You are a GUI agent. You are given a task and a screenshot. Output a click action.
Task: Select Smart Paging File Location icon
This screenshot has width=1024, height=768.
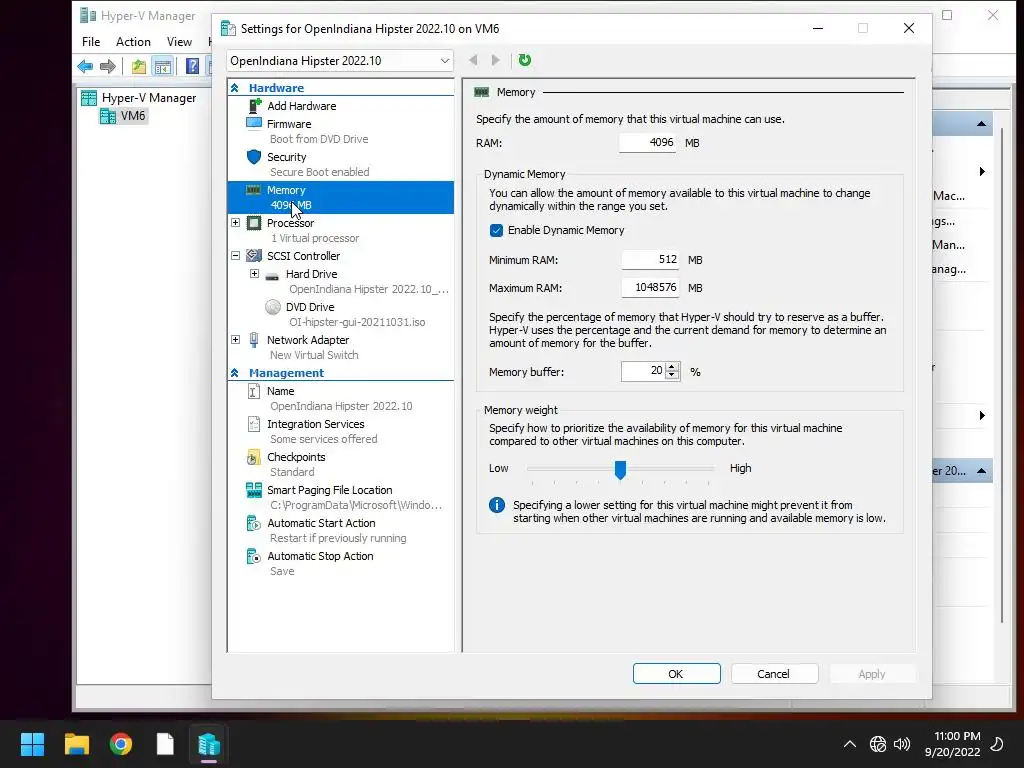click(254, 490)
